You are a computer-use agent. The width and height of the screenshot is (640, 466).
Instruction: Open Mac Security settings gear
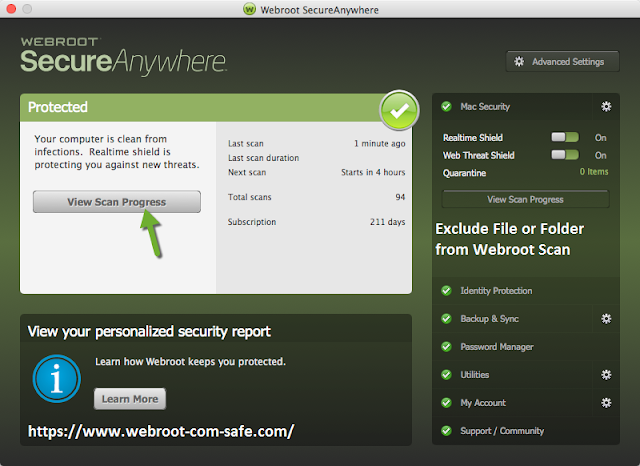tap(606, 107)
